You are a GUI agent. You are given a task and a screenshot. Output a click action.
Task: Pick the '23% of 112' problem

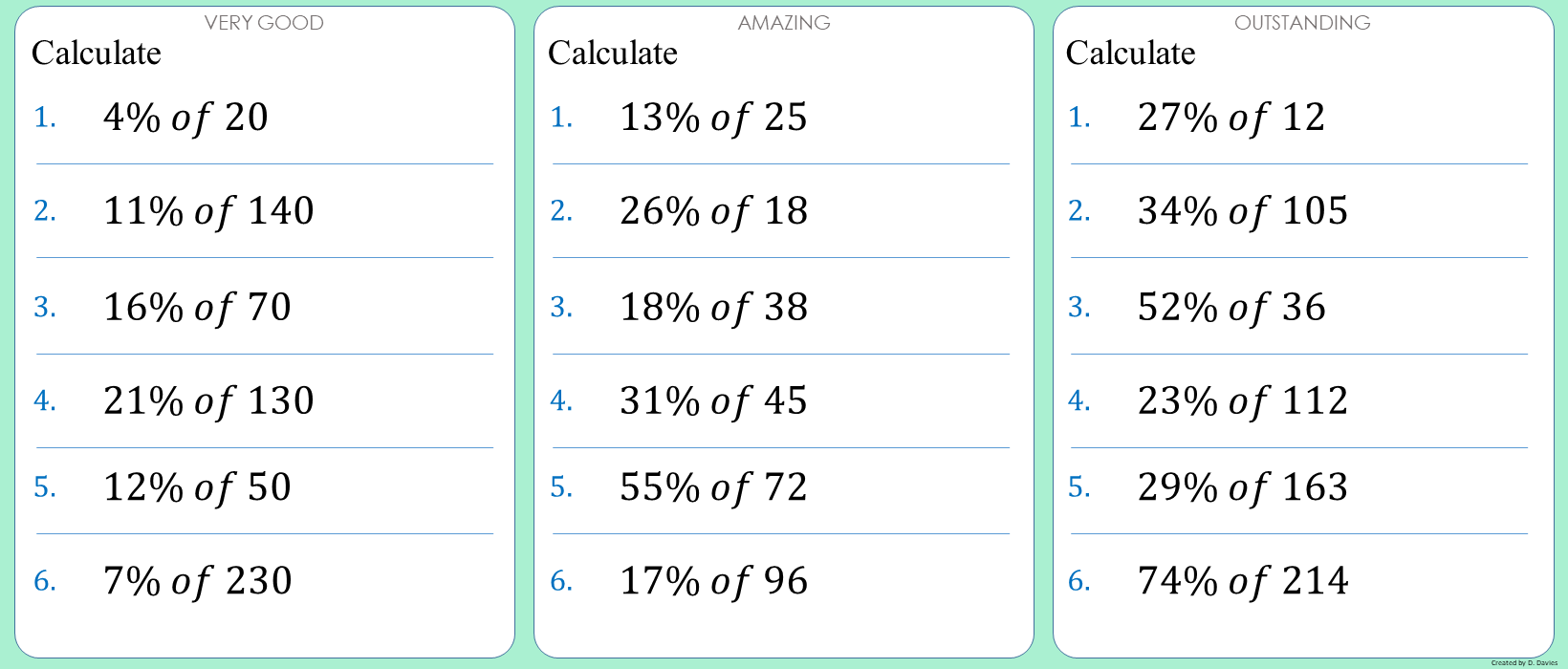[x=1243, y=401]
